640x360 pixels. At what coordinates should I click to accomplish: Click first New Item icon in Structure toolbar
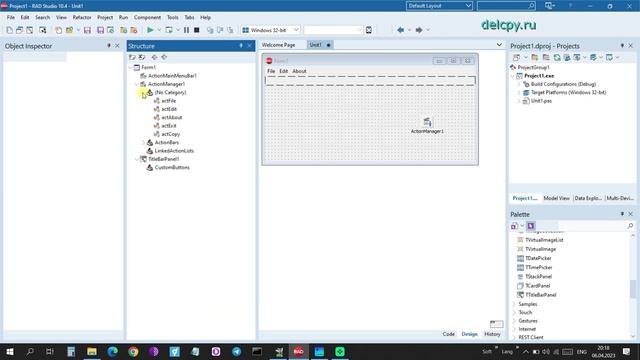coord(132,57)
